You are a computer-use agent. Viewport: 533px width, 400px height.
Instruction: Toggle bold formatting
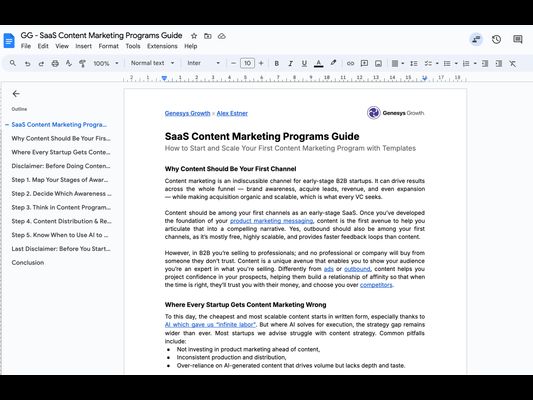click(277, 64)
